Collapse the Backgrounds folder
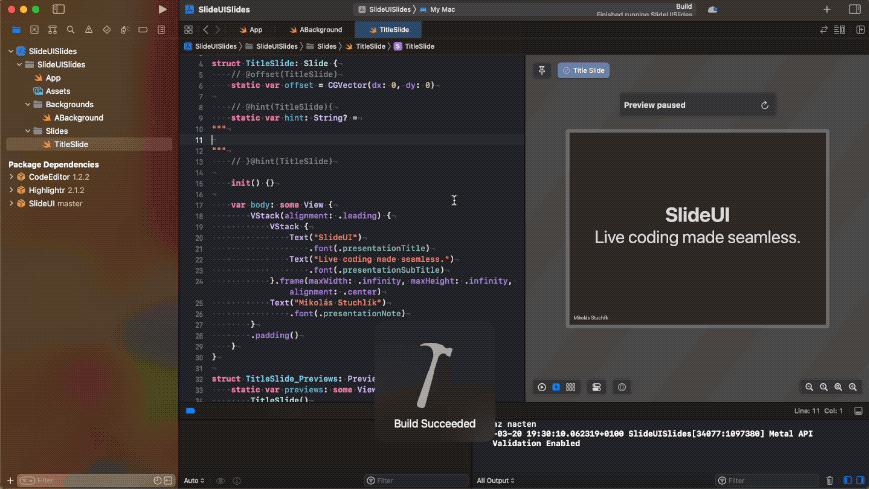This screenshot has height=489, width=869. click(x=28, y=104)
